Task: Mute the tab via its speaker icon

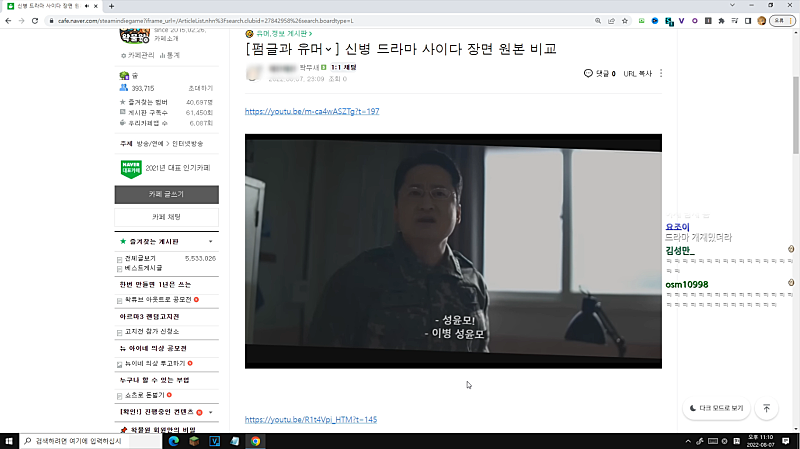Action: pos(86,6)
